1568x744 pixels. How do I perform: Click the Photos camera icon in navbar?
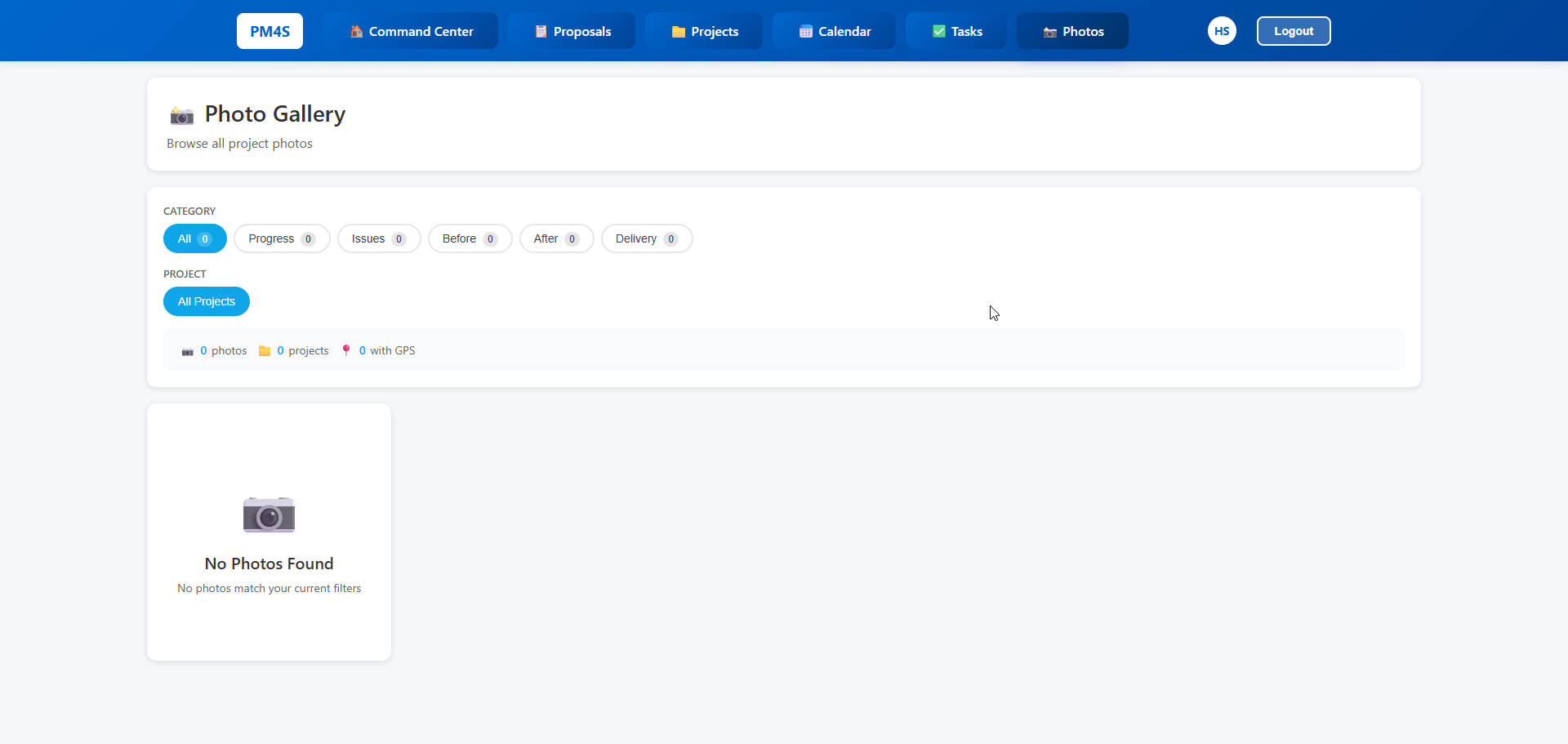click(x=1050, y=32)
